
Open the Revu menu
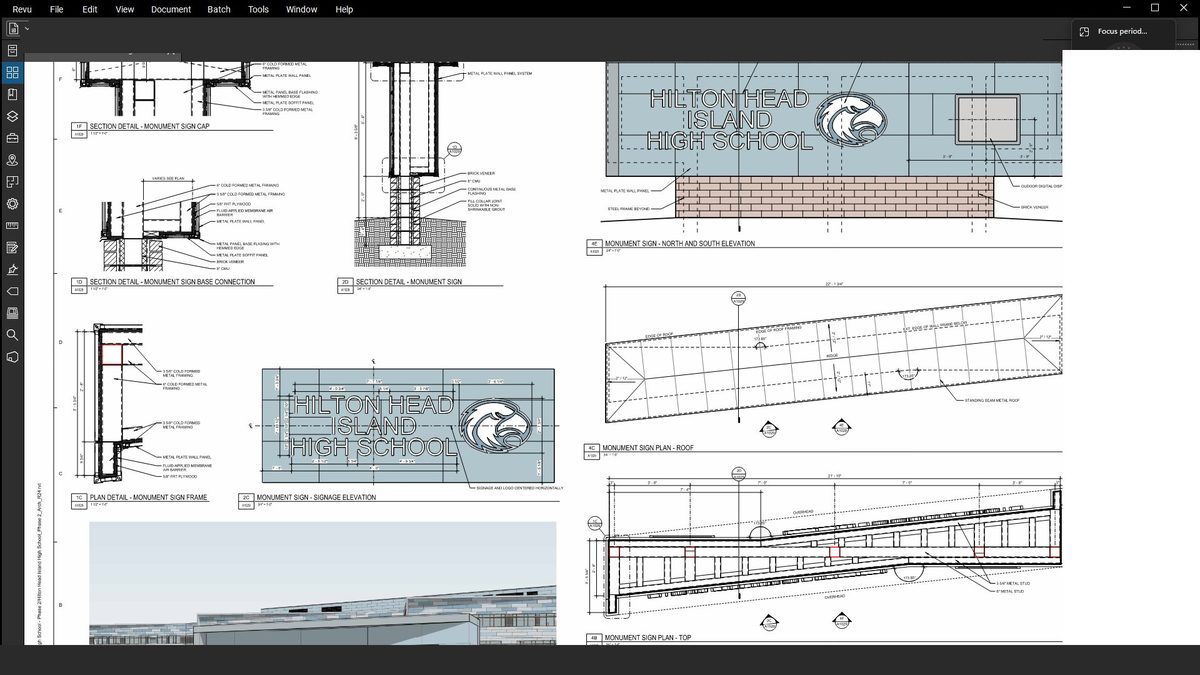click(x=22, y=9)
